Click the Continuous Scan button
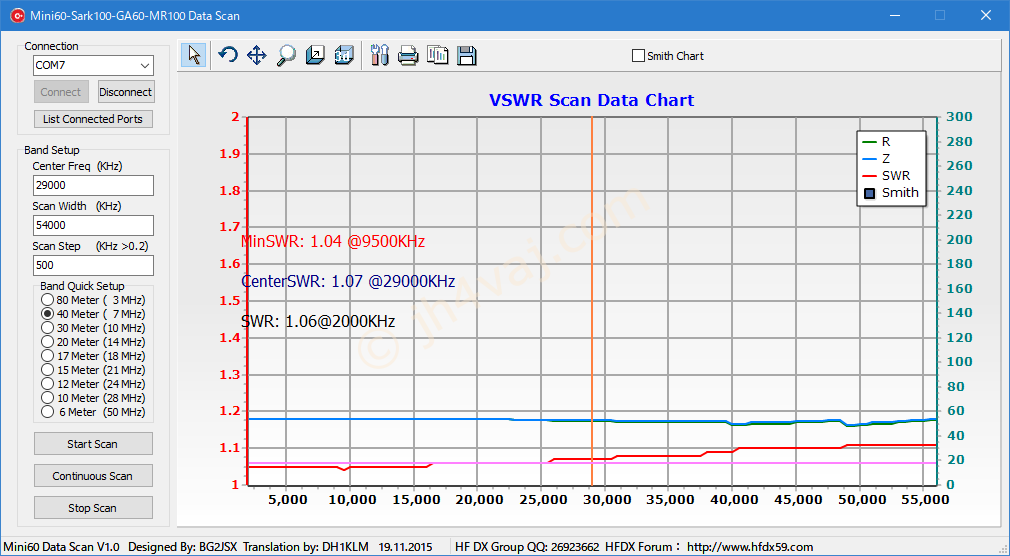 [93, 476]
